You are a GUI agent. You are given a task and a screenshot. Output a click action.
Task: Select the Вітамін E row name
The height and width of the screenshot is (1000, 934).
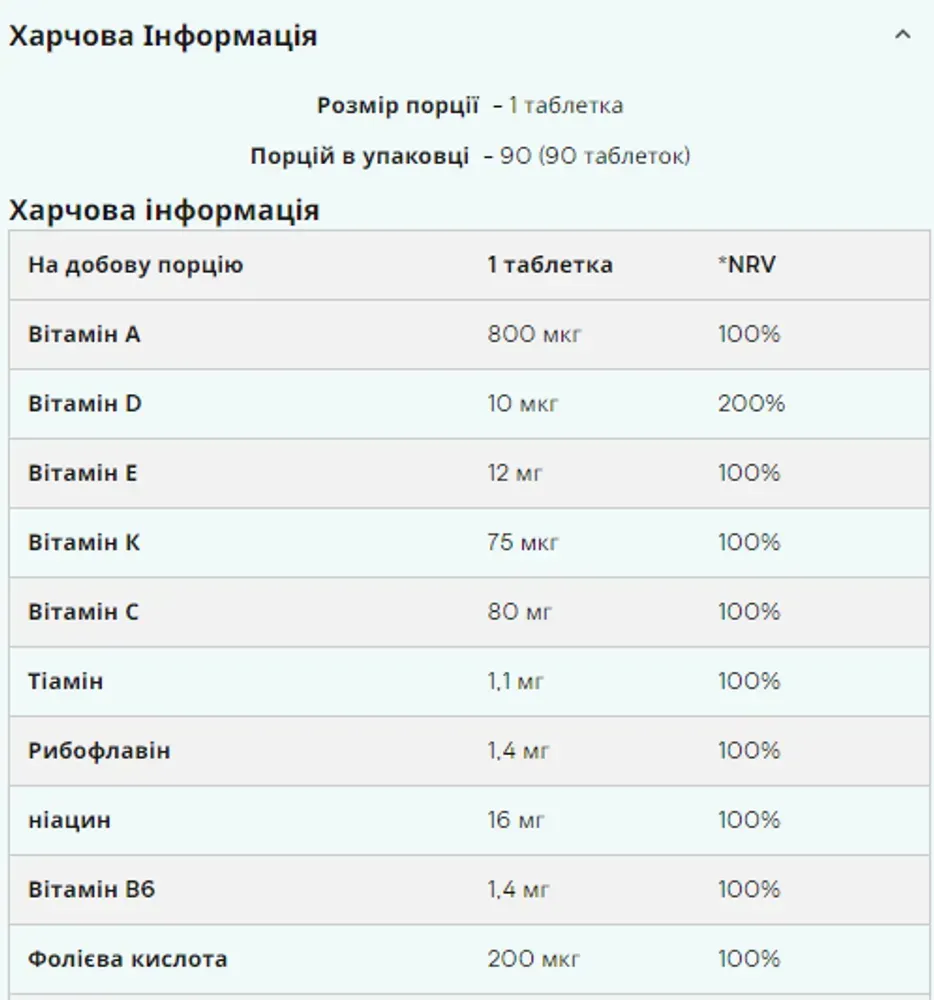click(x=83, y=473)
